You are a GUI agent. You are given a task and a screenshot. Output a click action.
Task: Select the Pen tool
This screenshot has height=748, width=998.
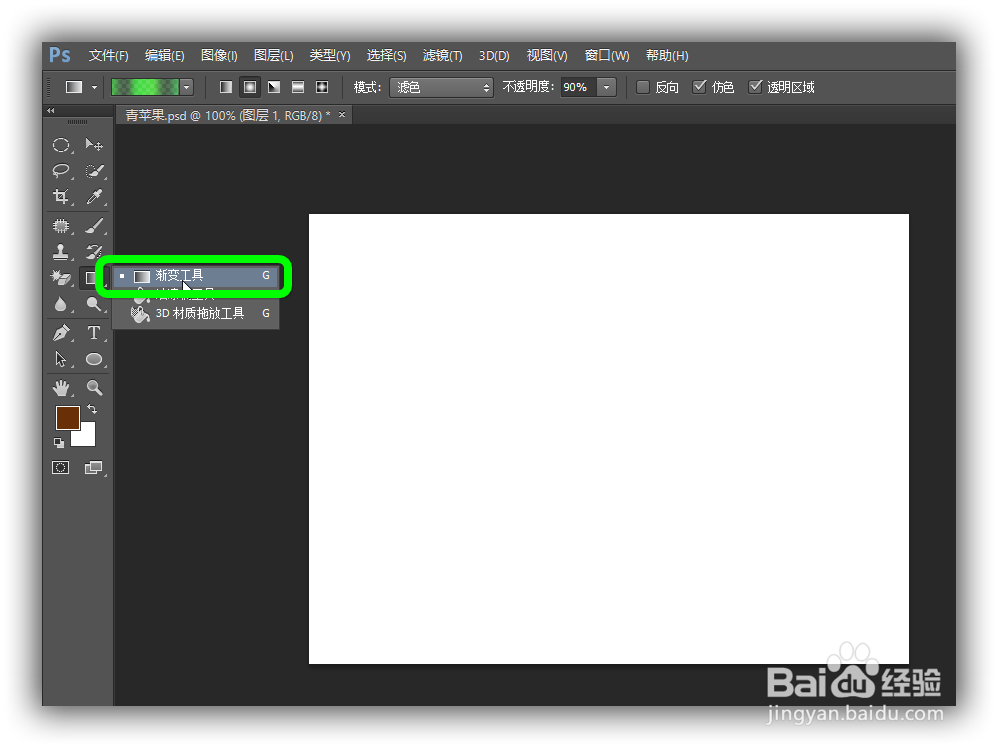(x=60, y=332)
